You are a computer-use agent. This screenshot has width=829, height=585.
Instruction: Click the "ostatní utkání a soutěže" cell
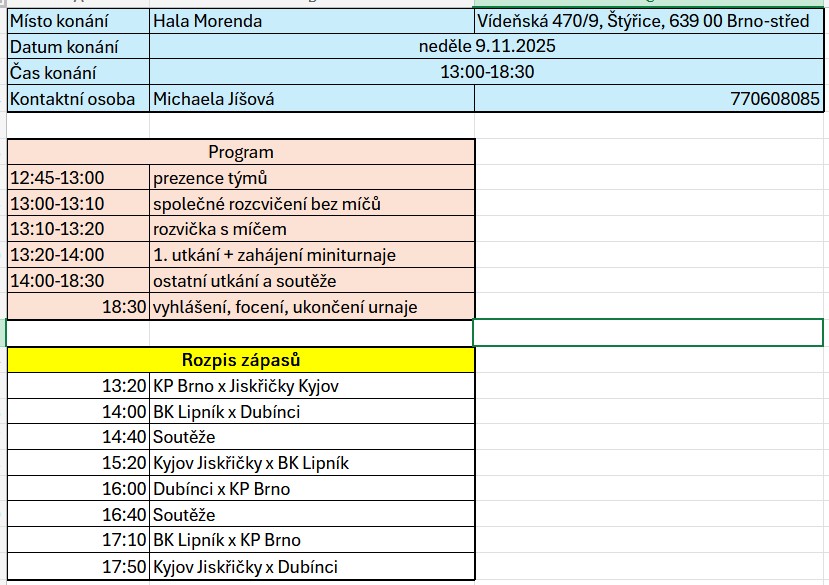pos(310,281)
